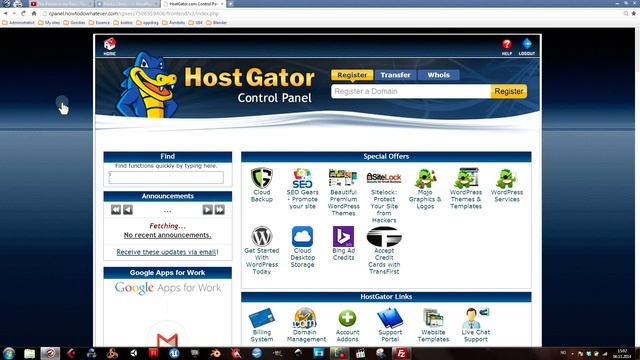Go to next announcement arrow
Screen dimensions: 640x360
[x=207, y=210]
